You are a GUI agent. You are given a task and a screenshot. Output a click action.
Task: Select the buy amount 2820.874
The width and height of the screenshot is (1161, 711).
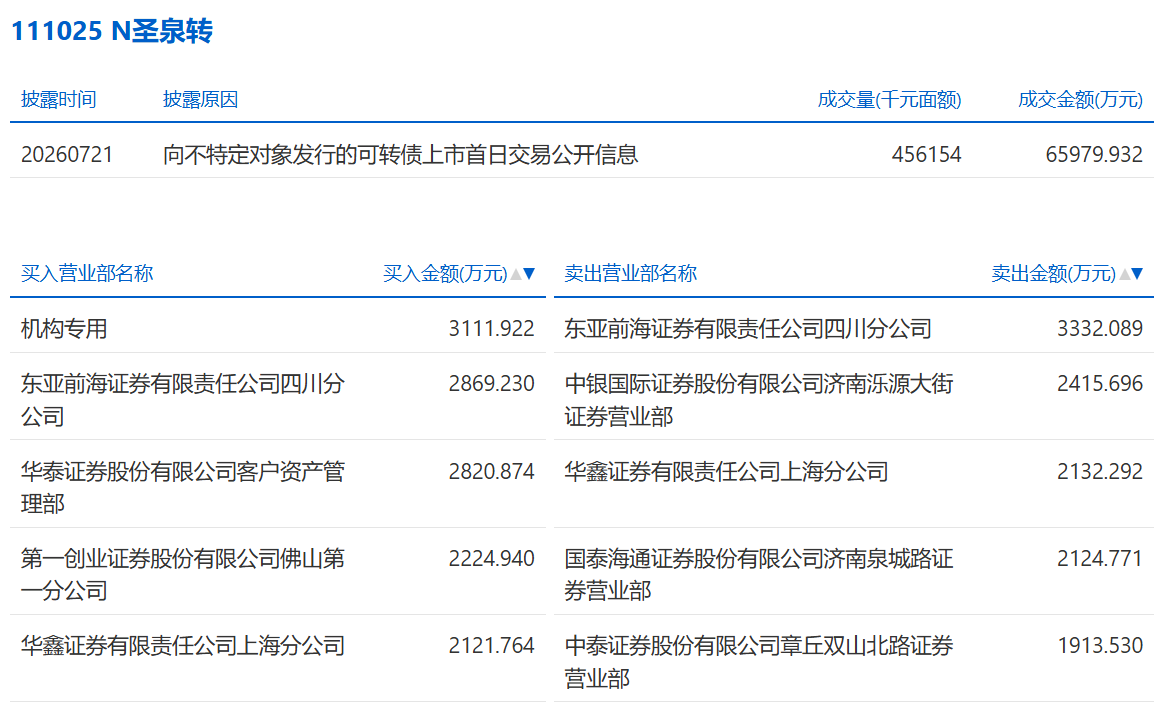pyautogui.click(x=492, y=471)
